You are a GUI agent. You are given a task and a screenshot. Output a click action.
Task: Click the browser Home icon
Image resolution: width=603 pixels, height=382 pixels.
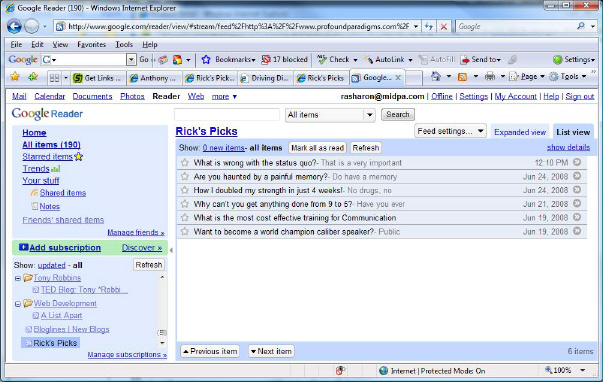point(436,76)
